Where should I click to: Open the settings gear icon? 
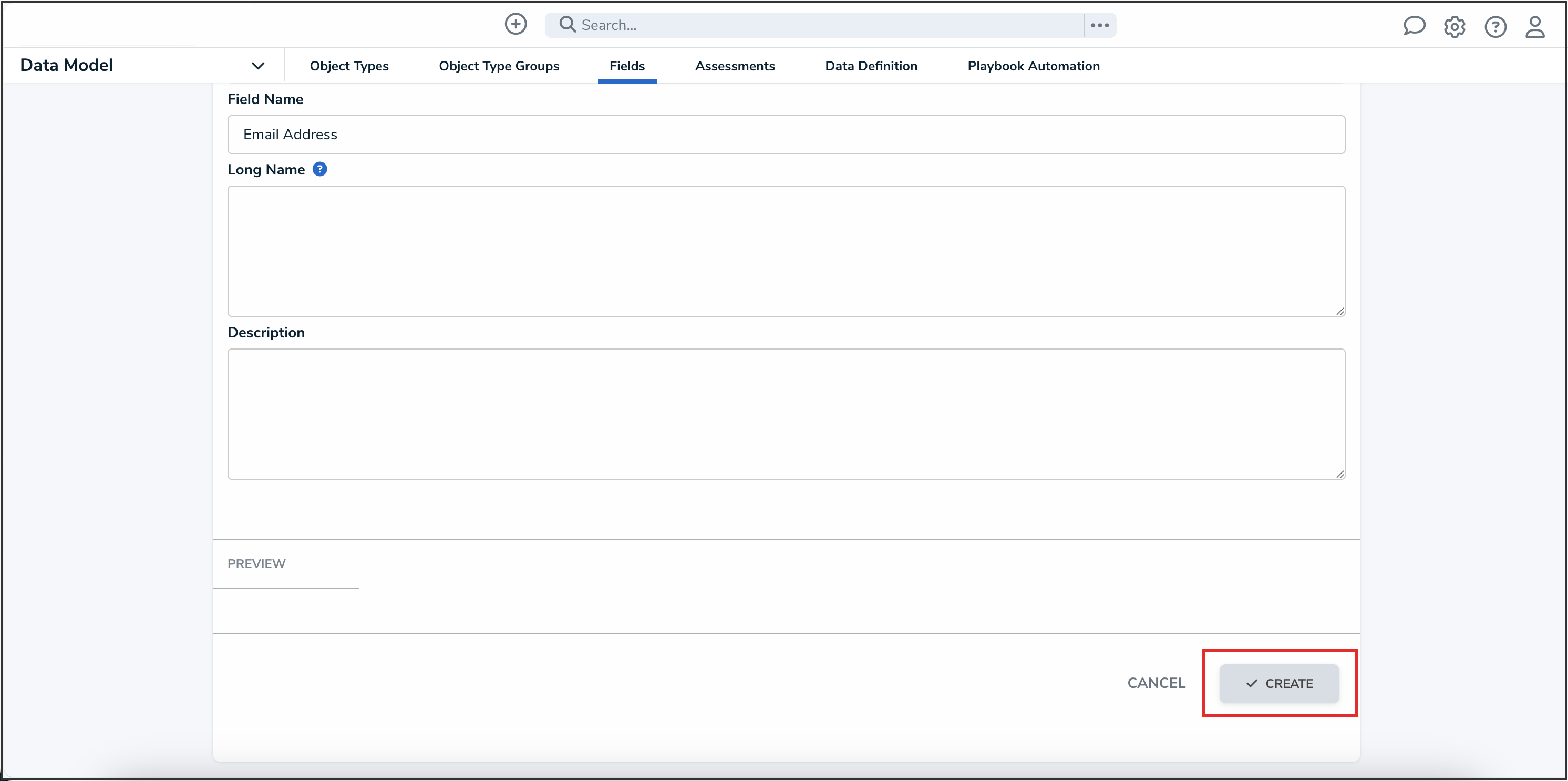coord(1454,27)
